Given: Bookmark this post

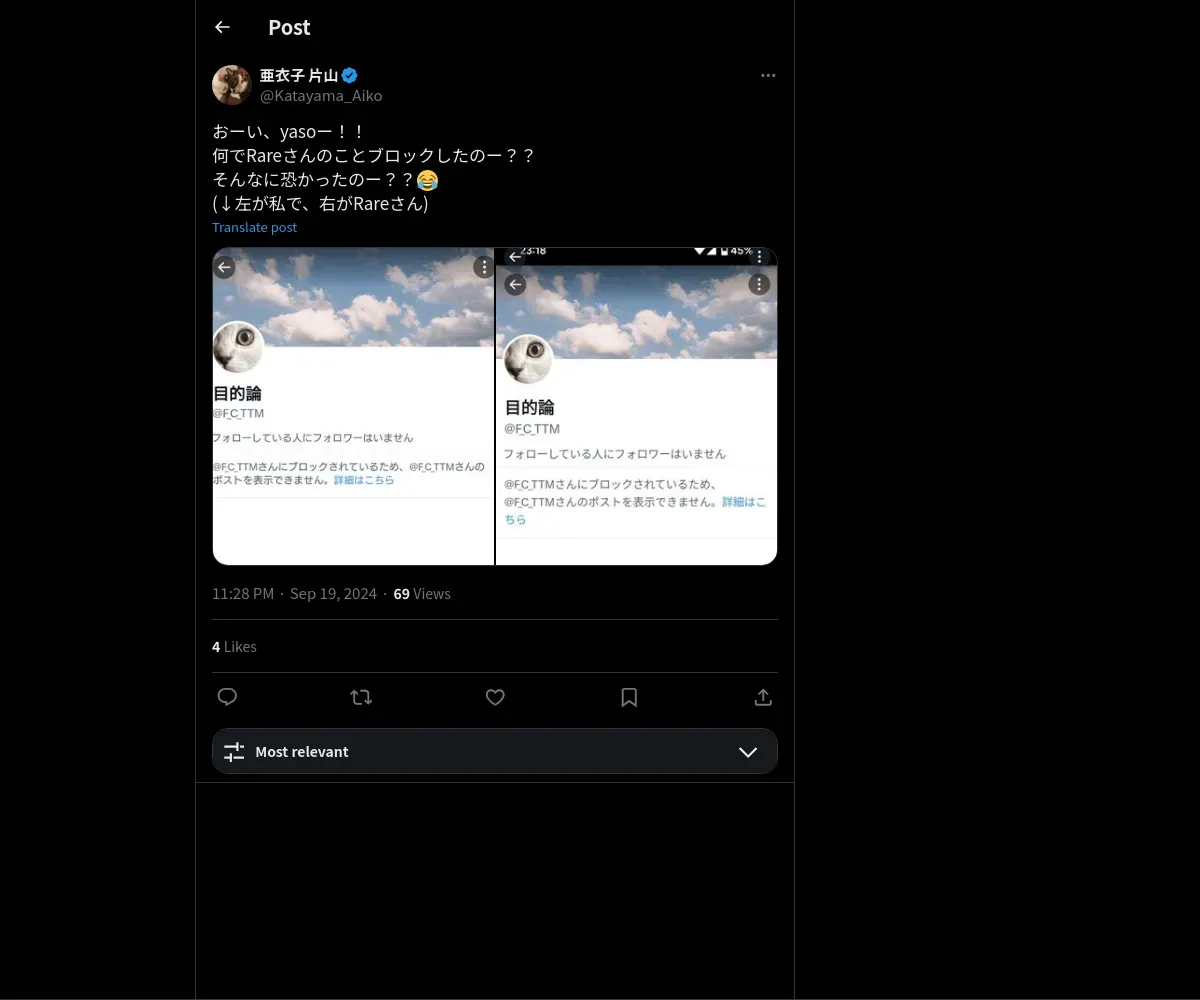Looking at the screenshot, I should pyautogui.click(x=629, y=697).
